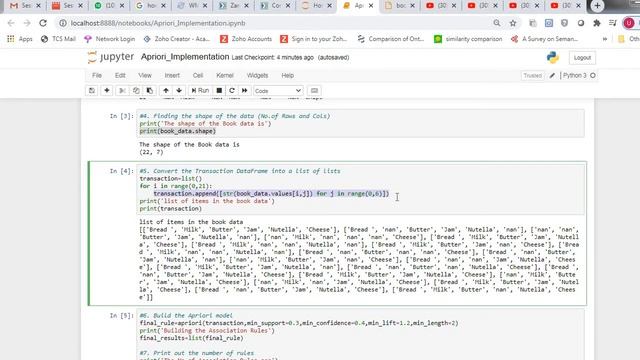Restart kernel and rerun all with fast-forward icon
Image resolution: width=640 pixels, height=360 pixels.
coord(244,91)
